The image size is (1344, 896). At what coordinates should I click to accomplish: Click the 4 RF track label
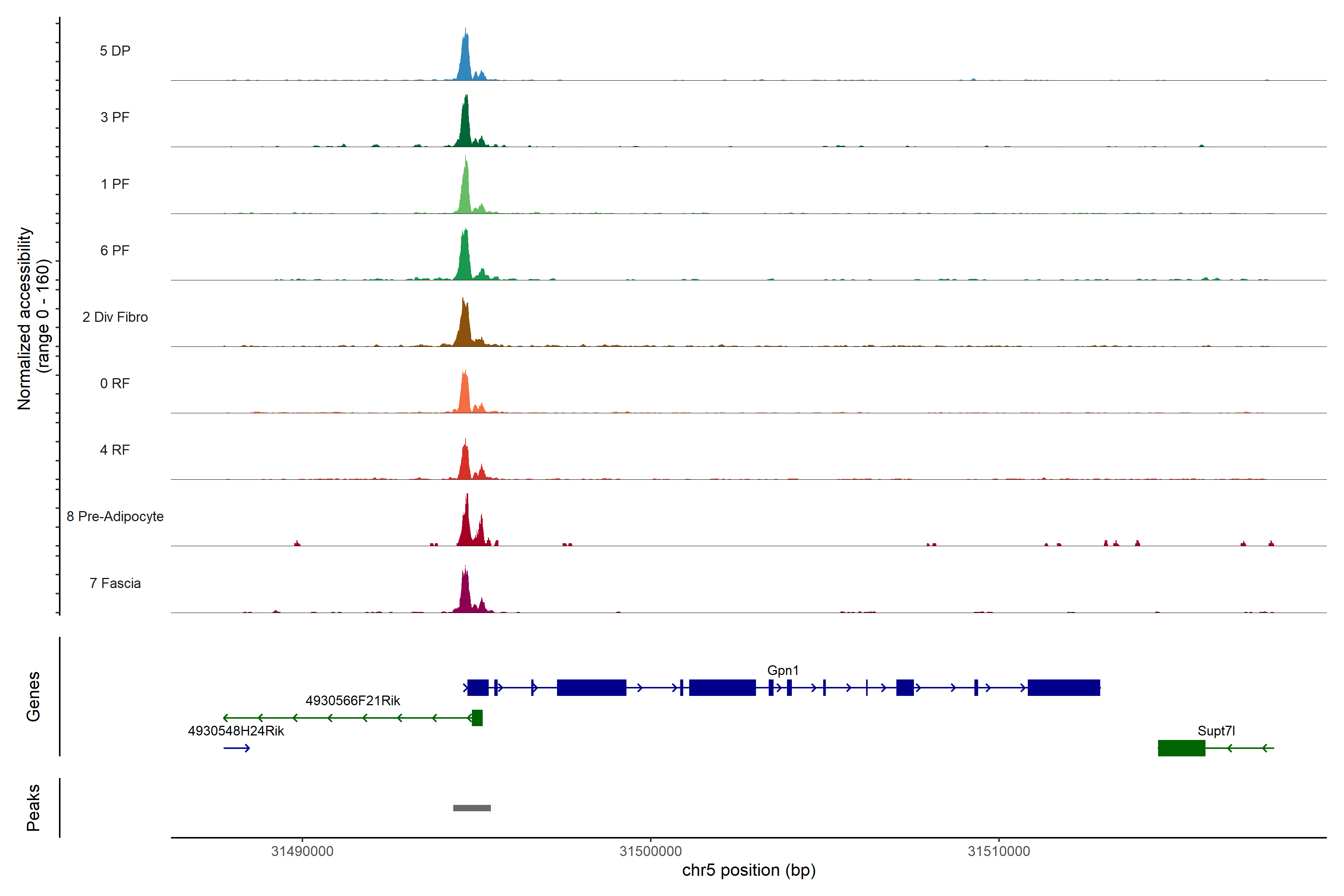tap(115, 450)
